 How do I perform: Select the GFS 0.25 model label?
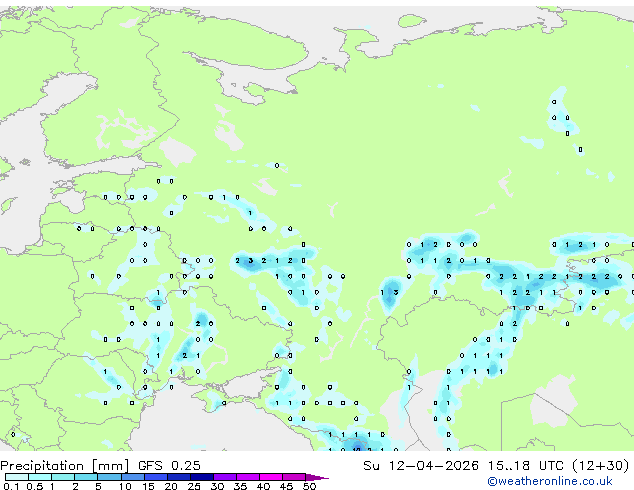point(169,466)
